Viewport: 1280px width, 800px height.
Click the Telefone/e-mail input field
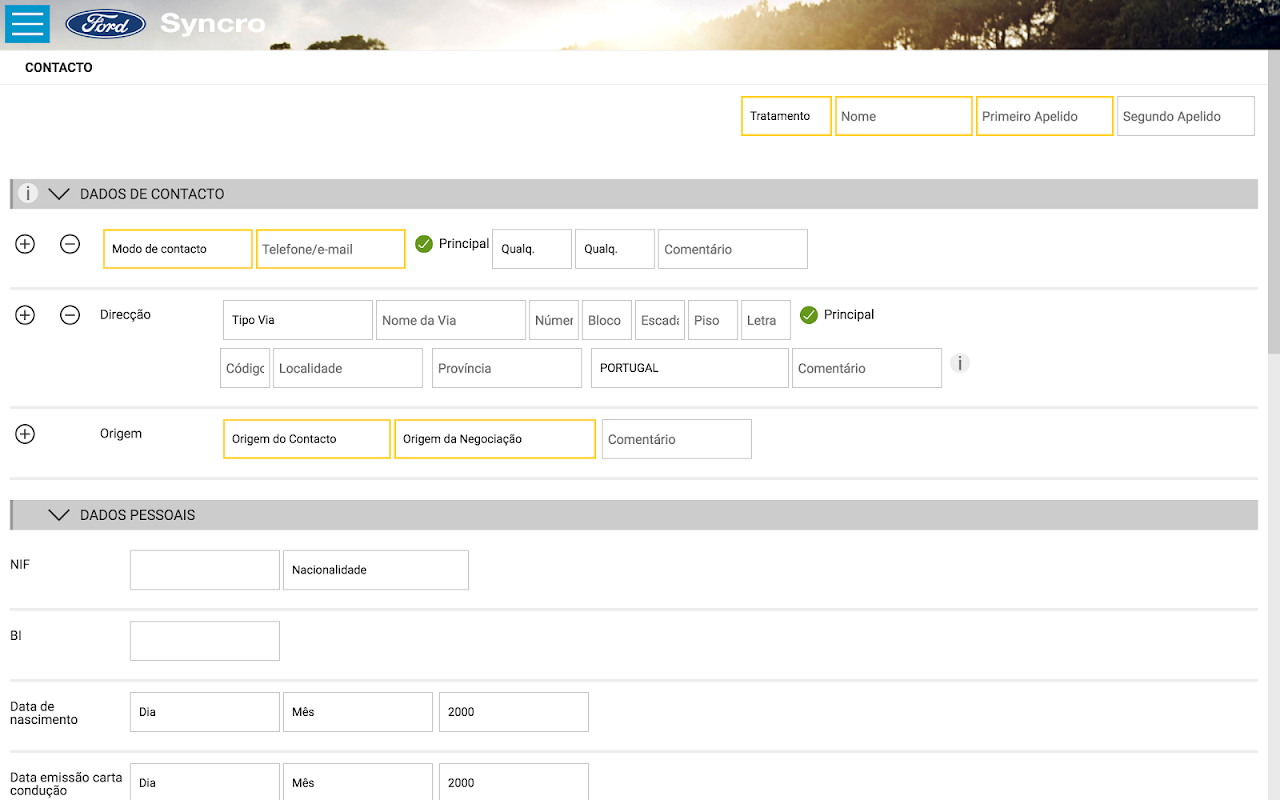click(331, 249)
